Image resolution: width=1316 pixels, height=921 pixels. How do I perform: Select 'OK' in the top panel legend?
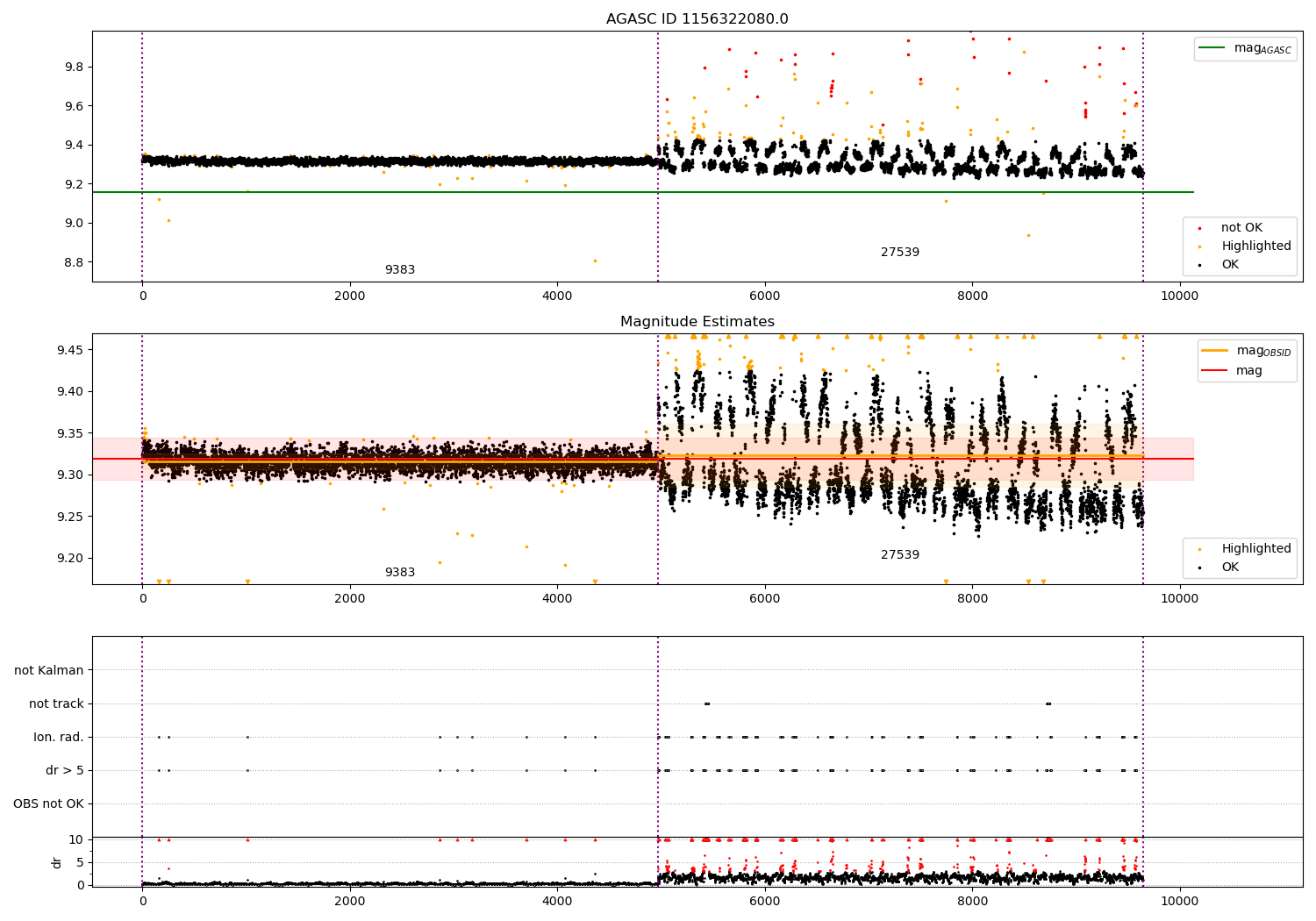click(1230, 265)
